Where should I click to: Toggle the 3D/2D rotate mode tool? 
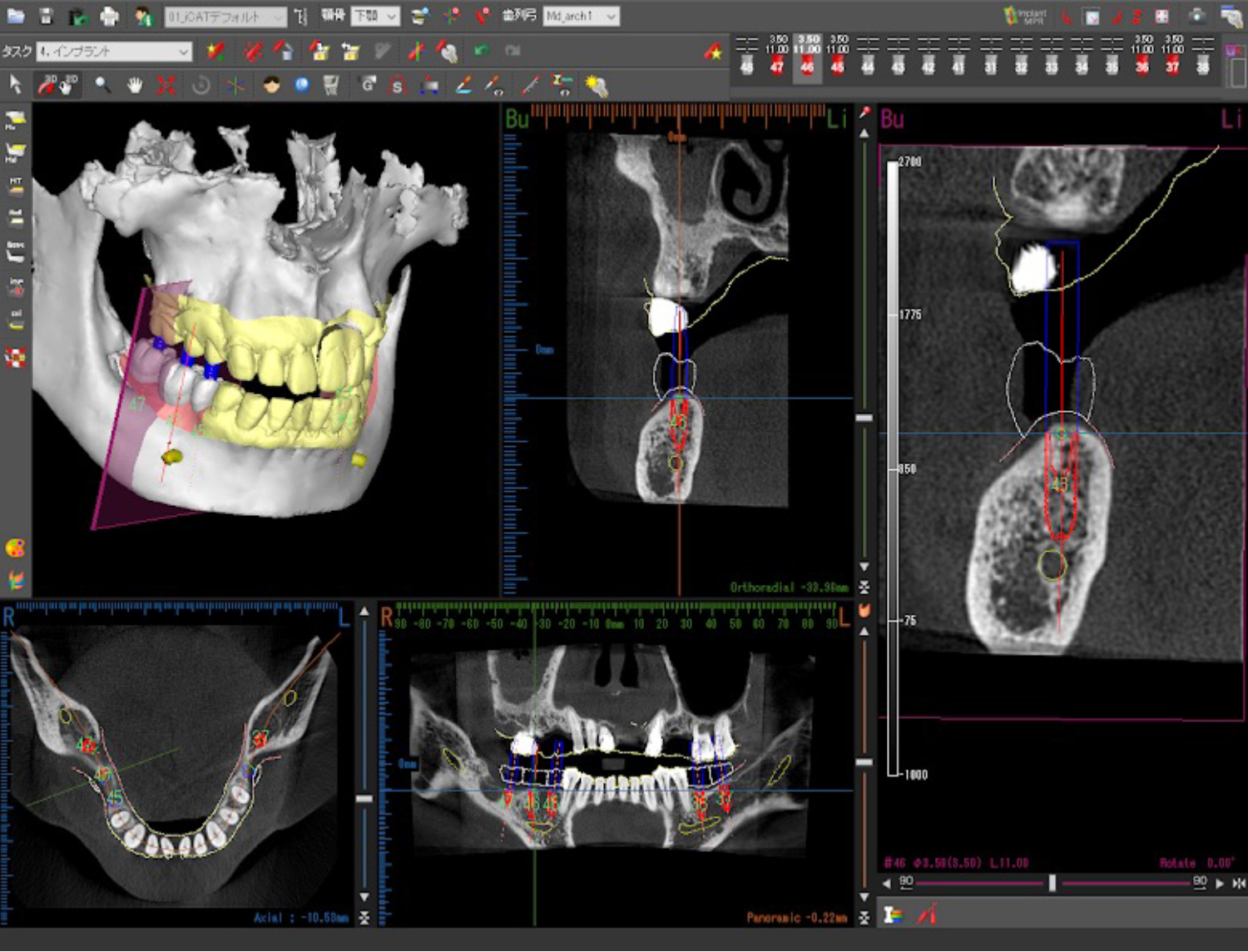click(57, 84)
